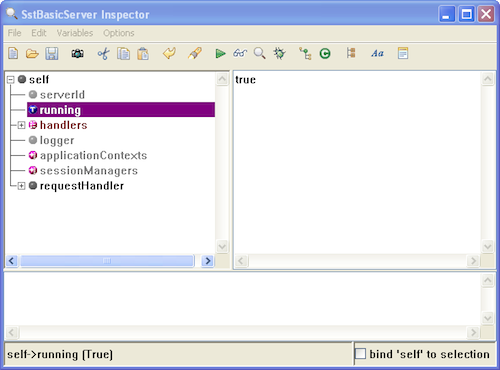Click the bug Debug icon
500x370 pixels.
pyautogui.click(x=279, y=53)
